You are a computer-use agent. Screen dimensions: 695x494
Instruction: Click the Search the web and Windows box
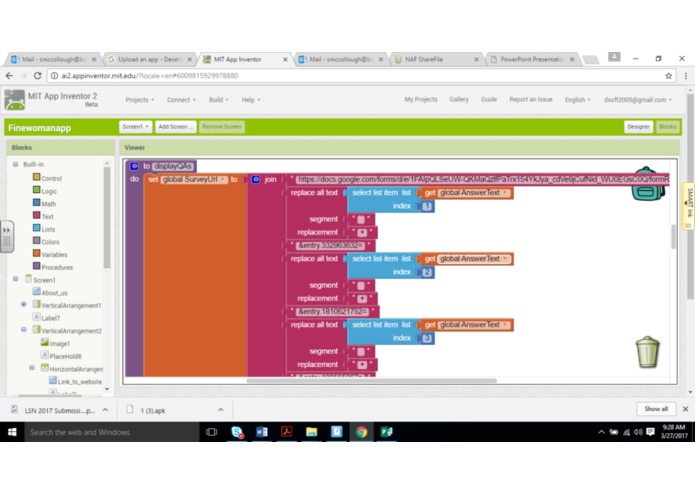(112, 432)
